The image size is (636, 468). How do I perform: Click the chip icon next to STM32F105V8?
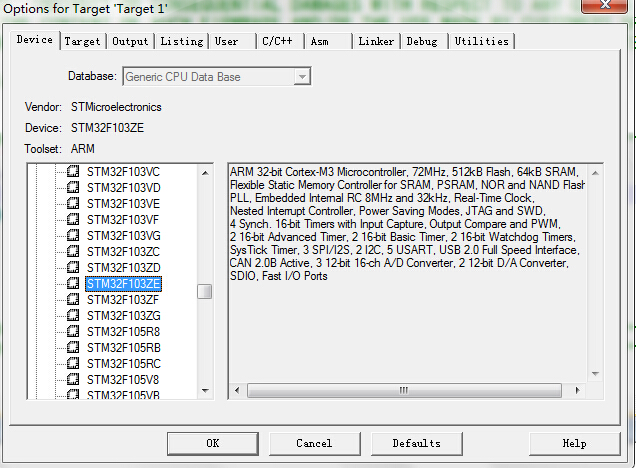[x=73, y=379]
